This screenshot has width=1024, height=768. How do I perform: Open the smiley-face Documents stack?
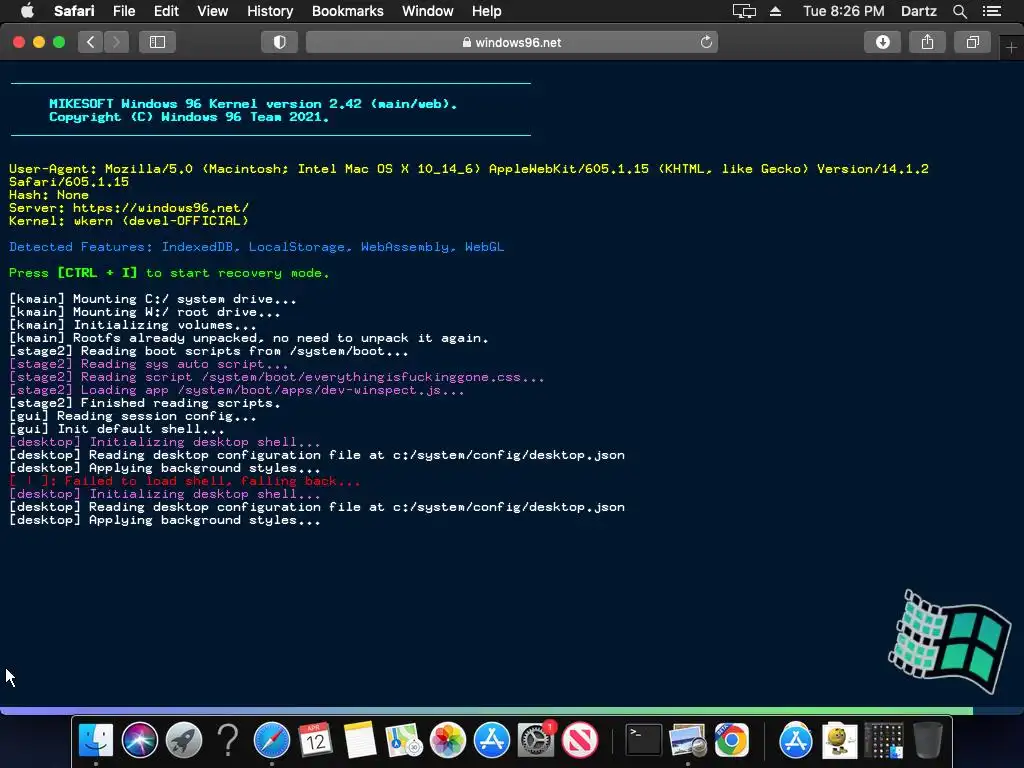[840, 740]
